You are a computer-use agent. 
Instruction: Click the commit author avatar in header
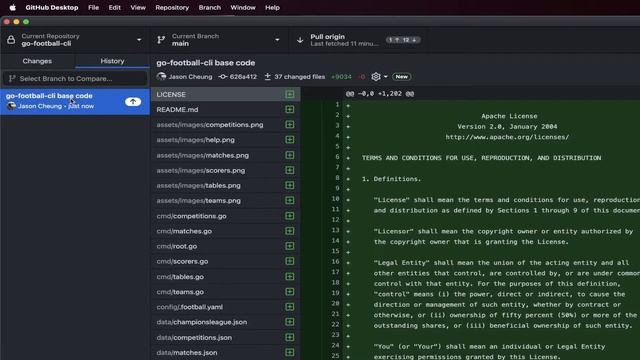pyautogui.click(x=161, y=77)
